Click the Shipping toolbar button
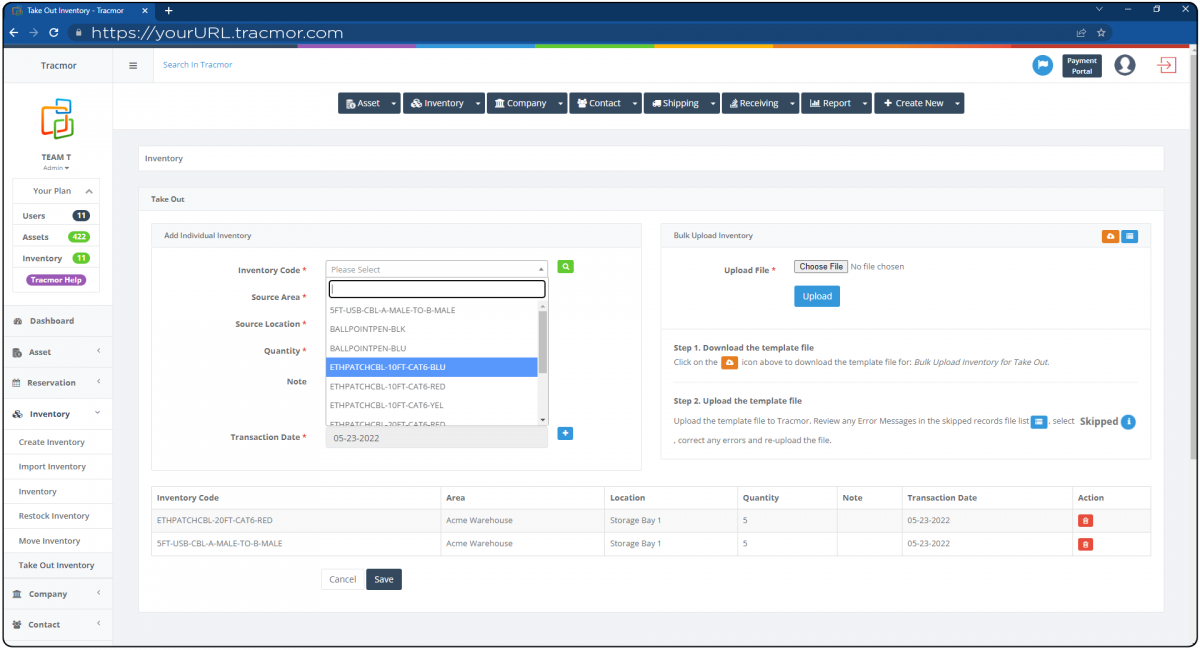 tap(675, 103)
